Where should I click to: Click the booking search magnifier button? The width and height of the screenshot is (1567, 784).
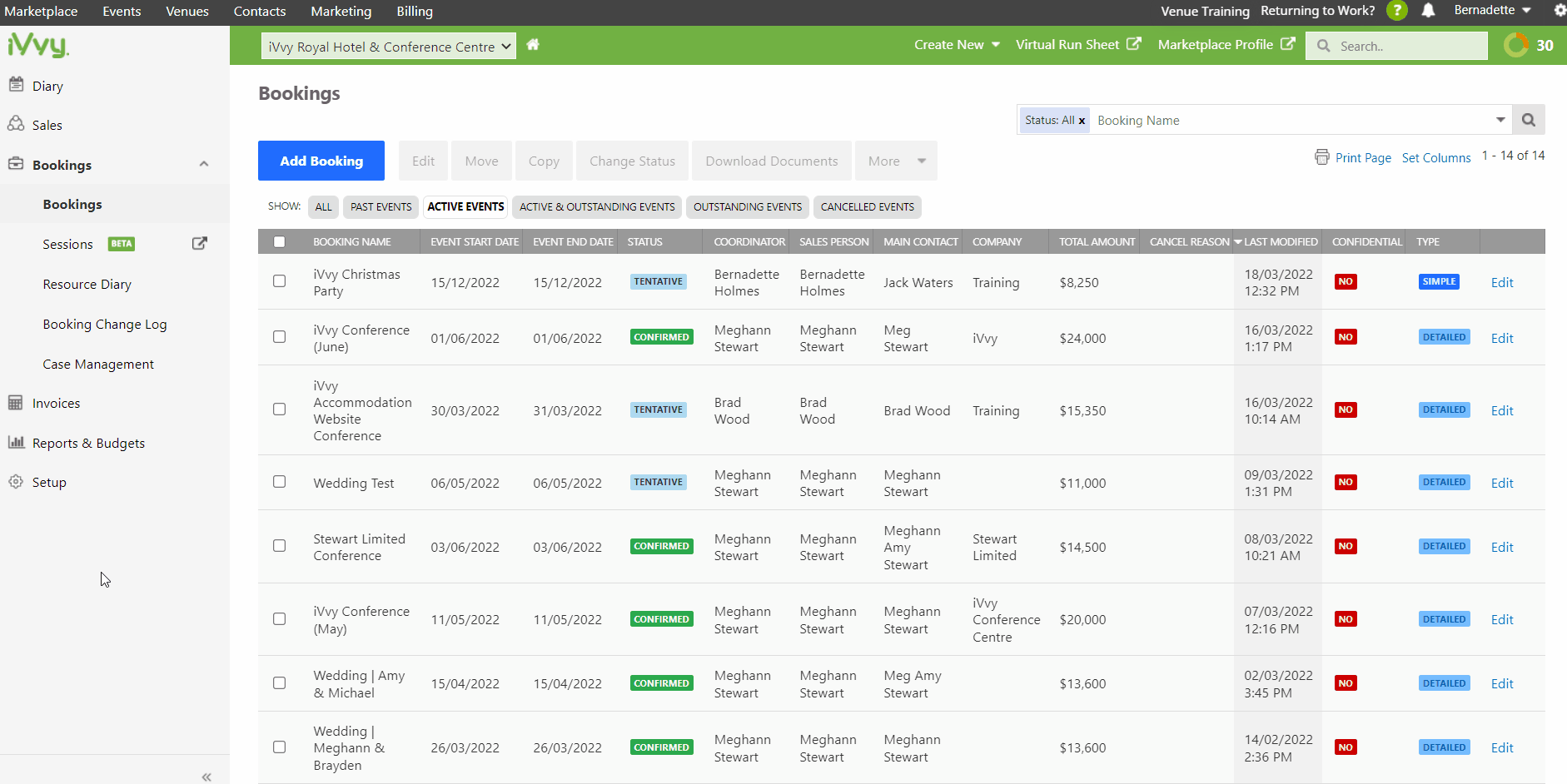(1529, 120)
